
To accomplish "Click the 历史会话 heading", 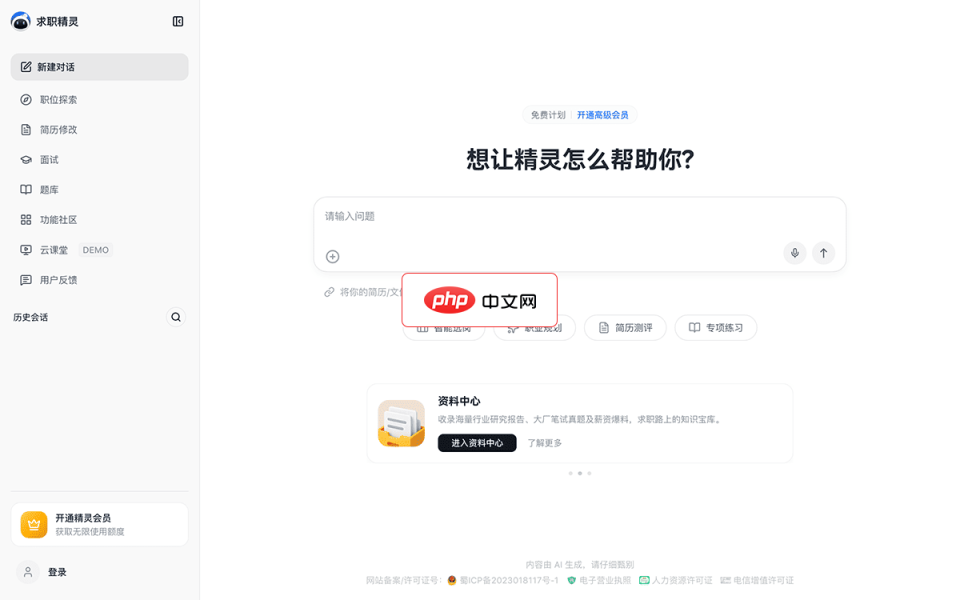I will point(31,317).
